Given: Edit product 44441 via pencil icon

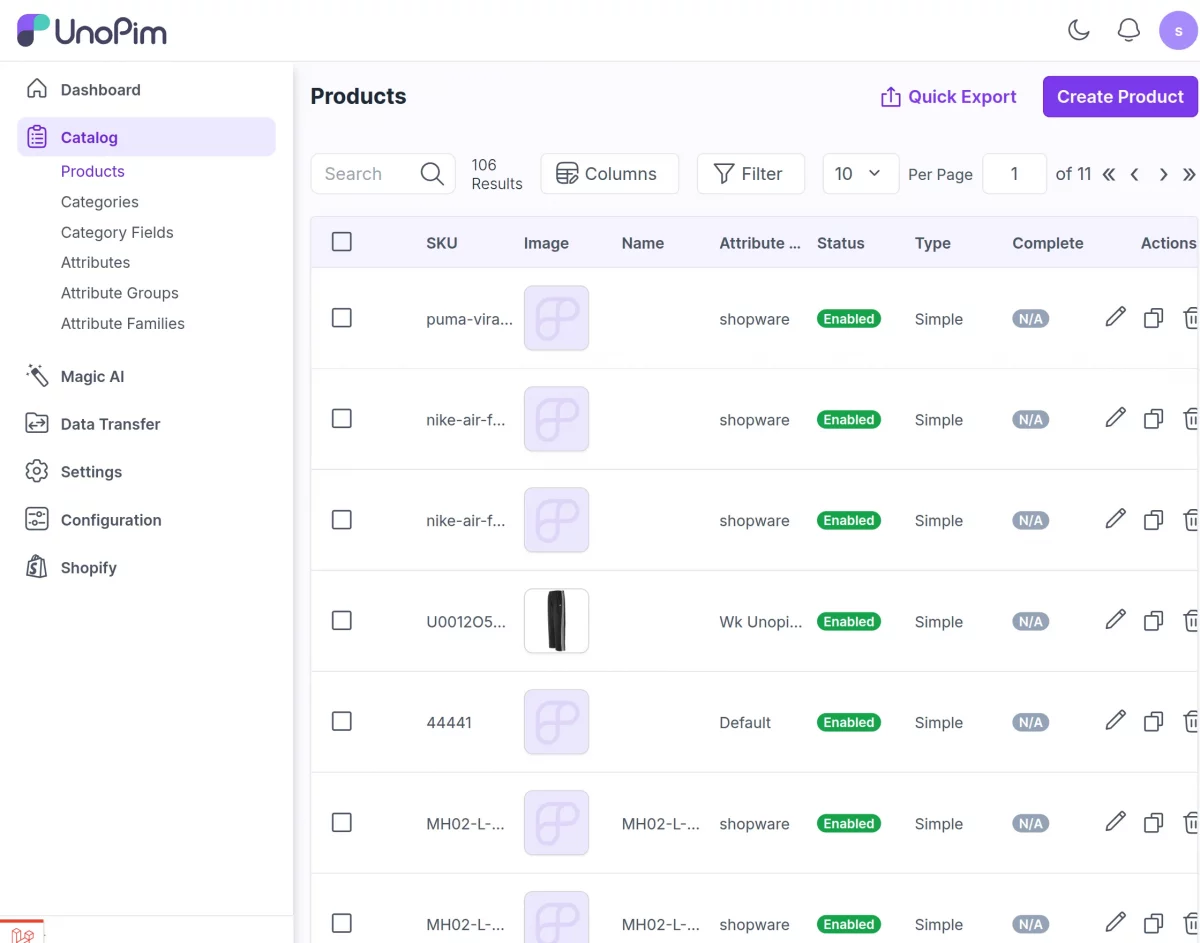Looking at the screenshot, I should [x=1116, y=721].
